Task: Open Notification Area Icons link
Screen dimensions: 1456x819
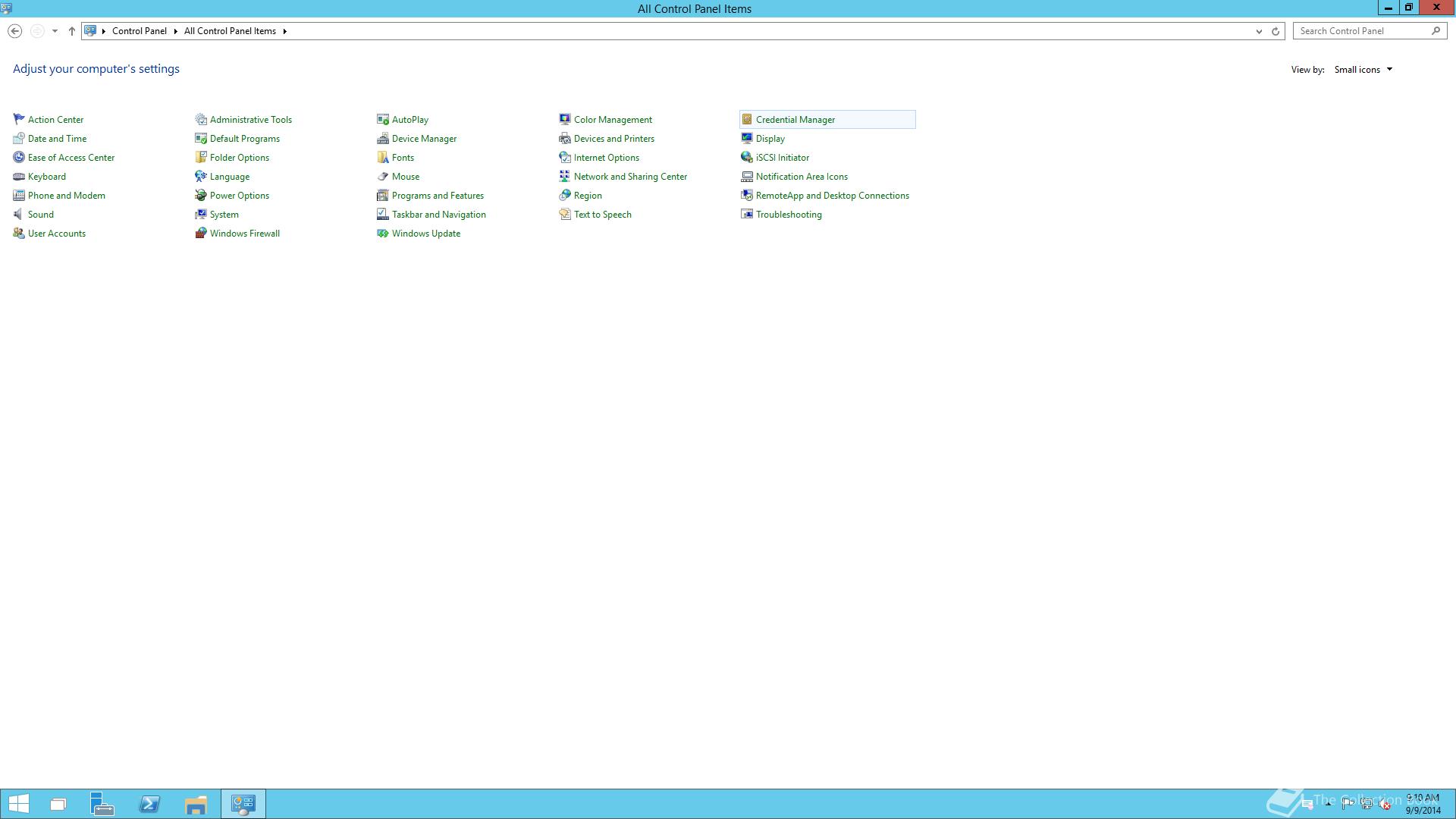Action: (x=802, y=177)
